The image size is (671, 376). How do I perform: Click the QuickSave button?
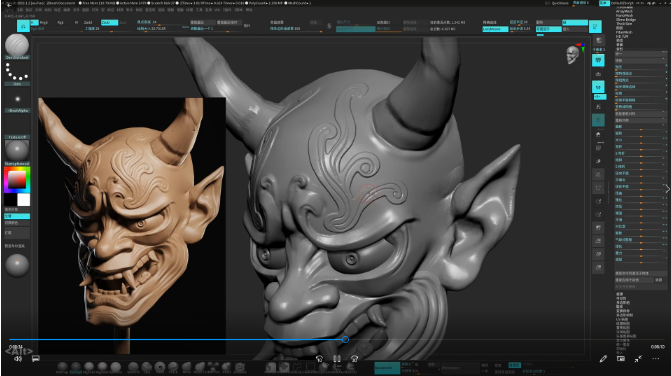pyautogui.click(x=560, y=3)
